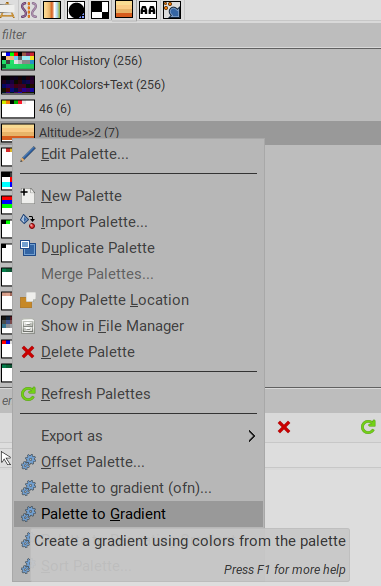Viewport: 381px width, 586px height.
Task: Open the Tool Presets tab icon
Action: click(x=172, y=9)
